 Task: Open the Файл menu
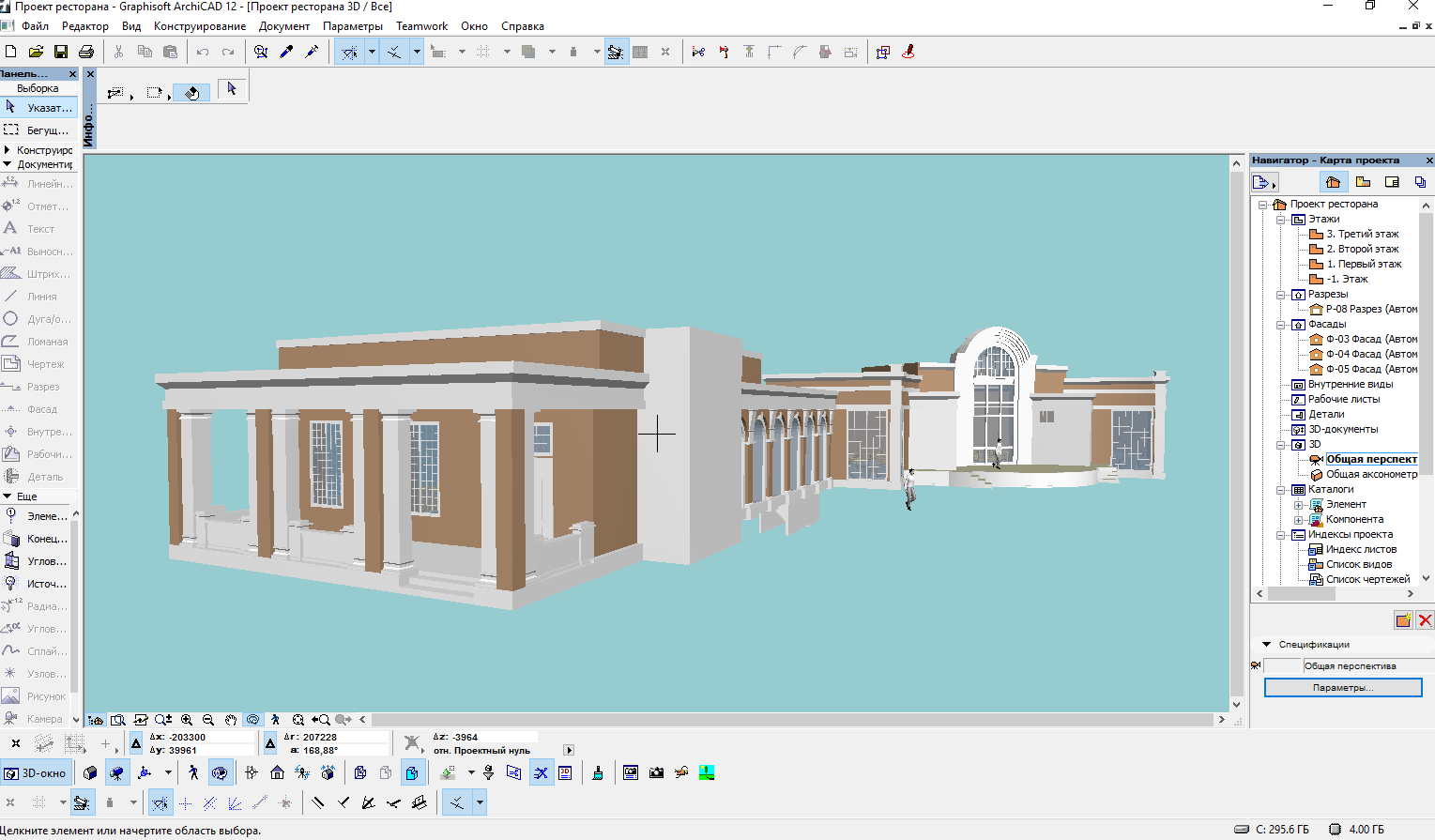(35, 26)
